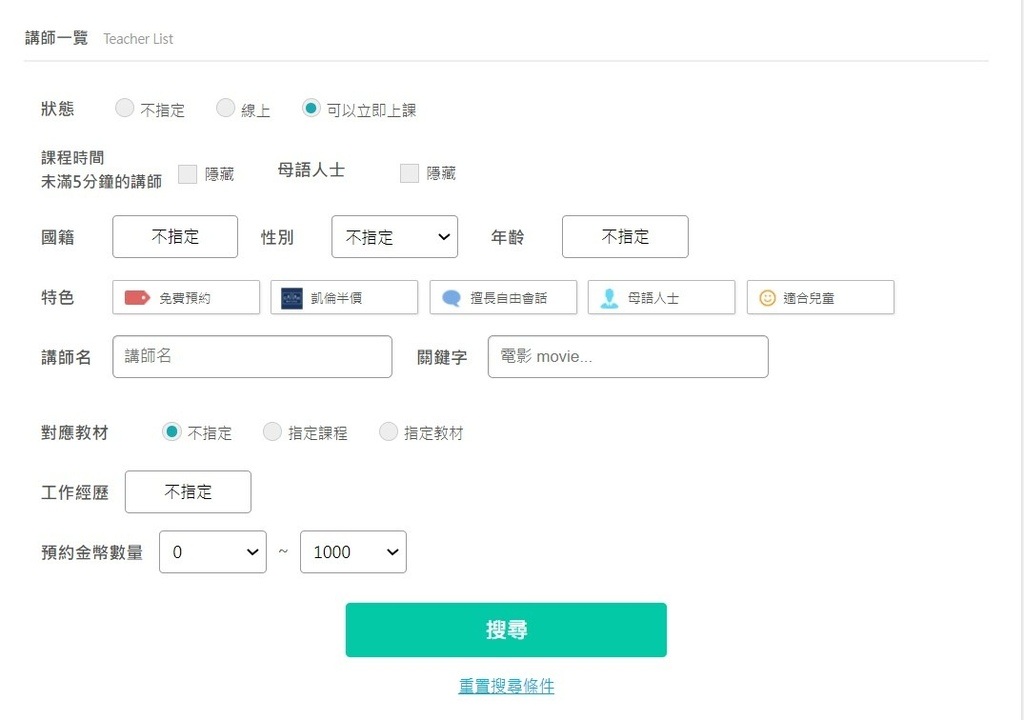The height and width of the screenshot is (720, 1024).
Task: Click the person icon for 母語人士 feature
Action: pyautogui.click(x=609, y=298)
